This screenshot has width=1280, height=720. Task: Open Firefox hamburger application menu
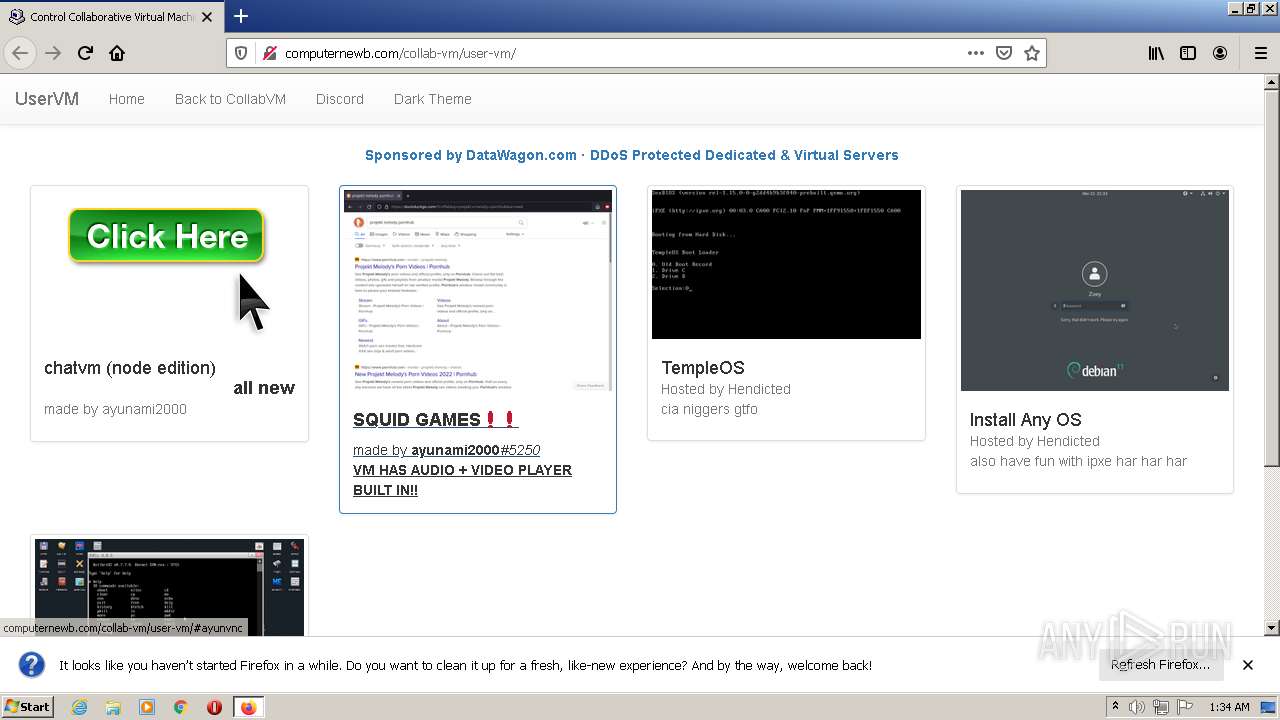1260,53
